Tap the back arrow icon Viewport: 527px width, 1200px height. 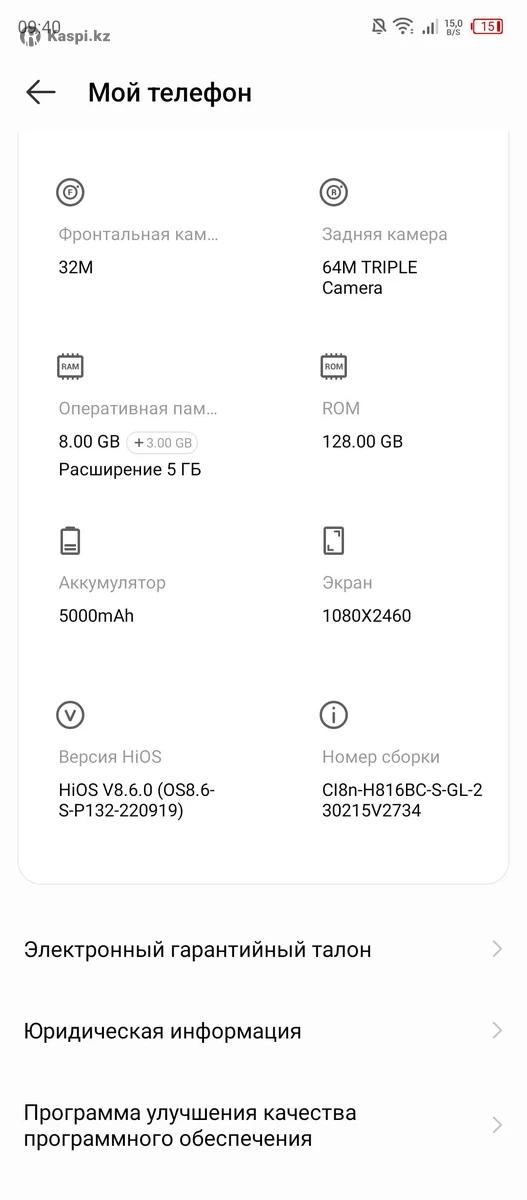click(x=41, y=93)
